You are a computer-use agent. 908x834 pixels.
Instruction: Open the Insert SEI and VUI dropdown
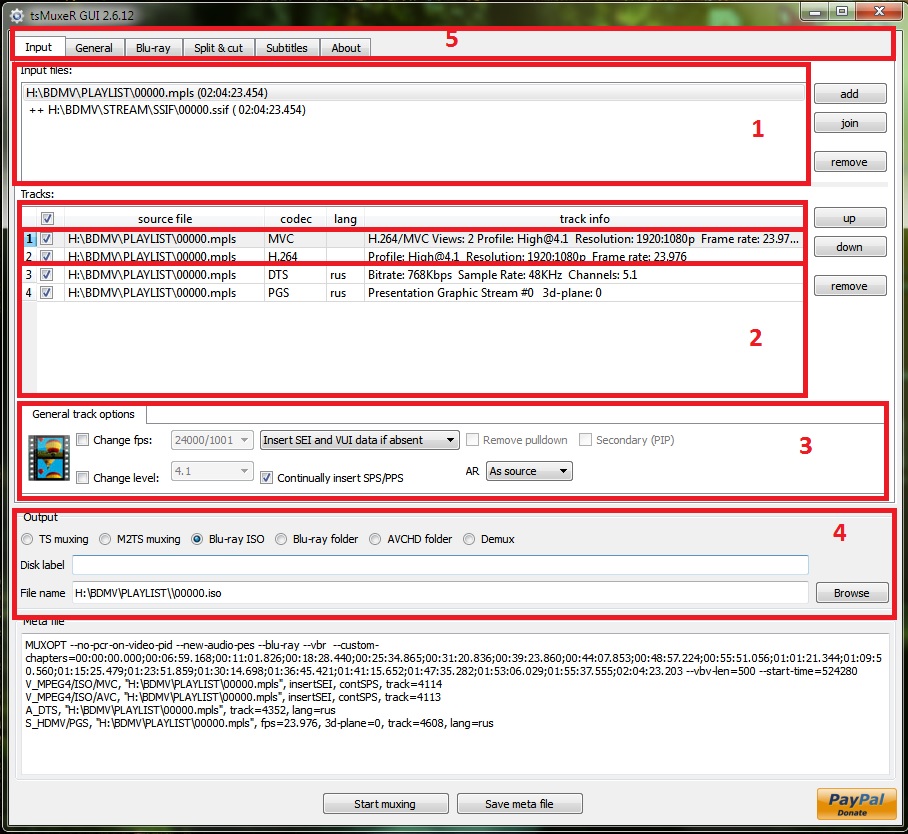[358, 440]
